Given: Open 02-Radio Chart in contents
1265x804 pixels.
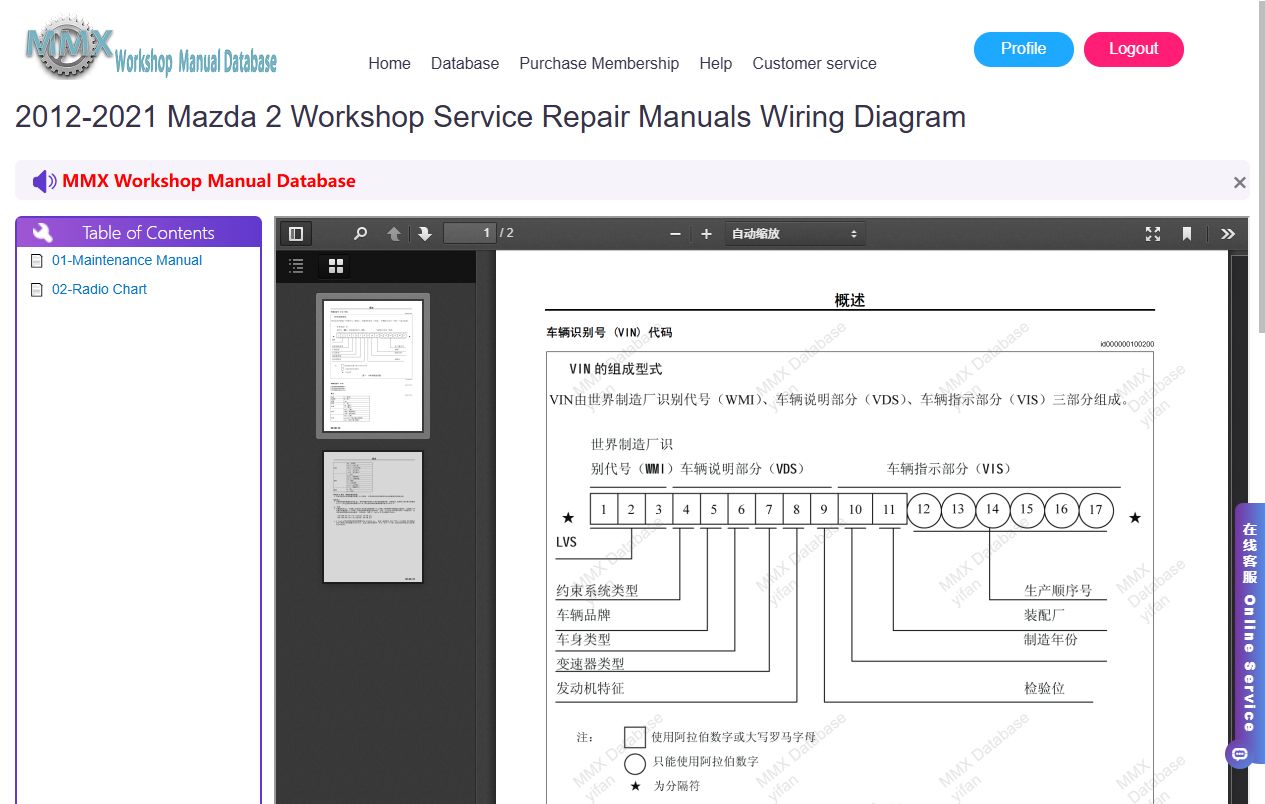Looking at the screenshot, I should (99, 289).
